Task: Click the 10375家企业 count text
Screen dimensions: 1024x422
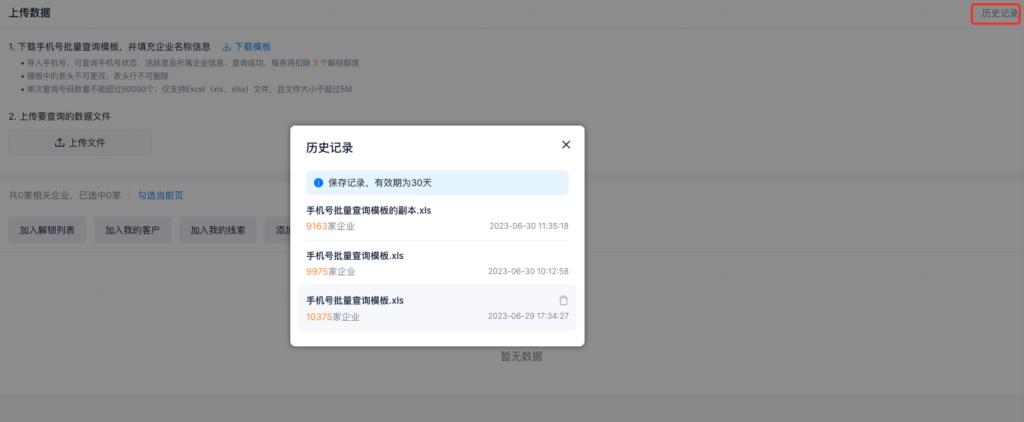Action: [332, 316]
